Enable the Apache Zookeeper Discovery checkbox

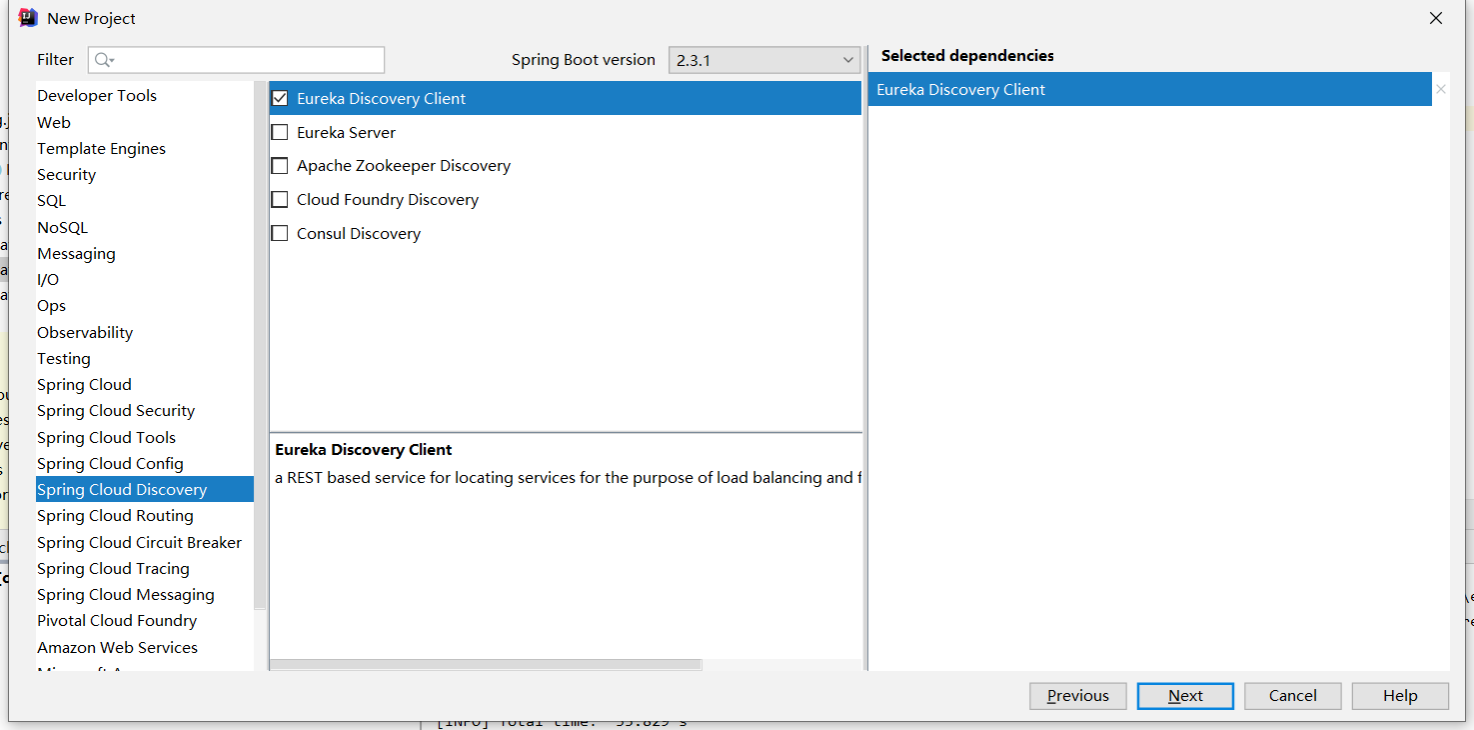pyautogui.click(x=280, y=166)
